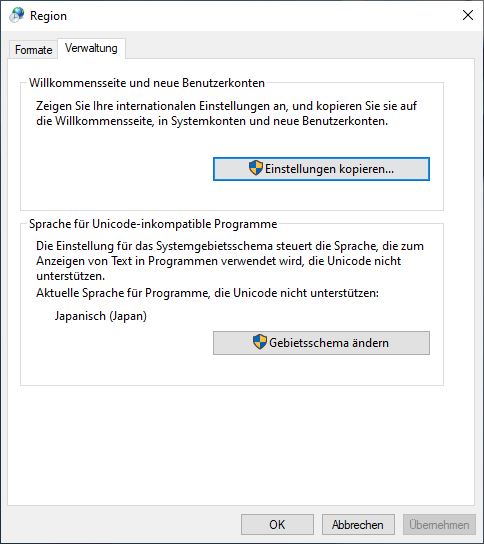Confirm with the OK button
Viewport: 484px width, 544px height.
click(277, 525)
